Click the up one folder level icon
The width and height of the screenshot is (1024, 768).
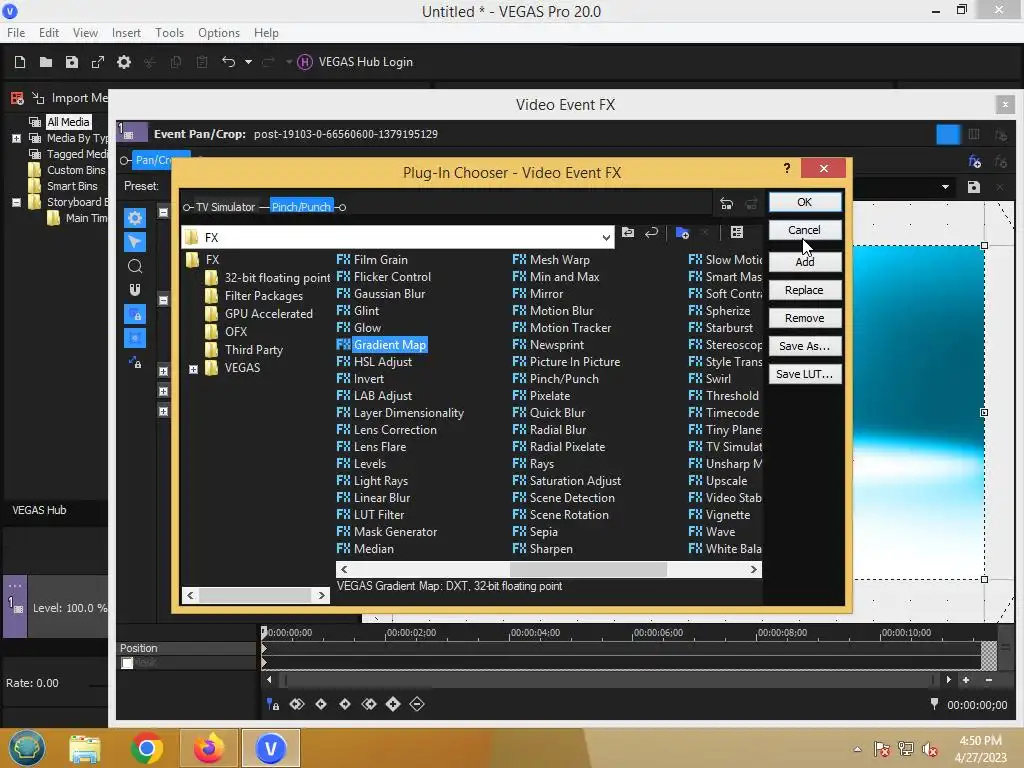(x=628, y=232)
